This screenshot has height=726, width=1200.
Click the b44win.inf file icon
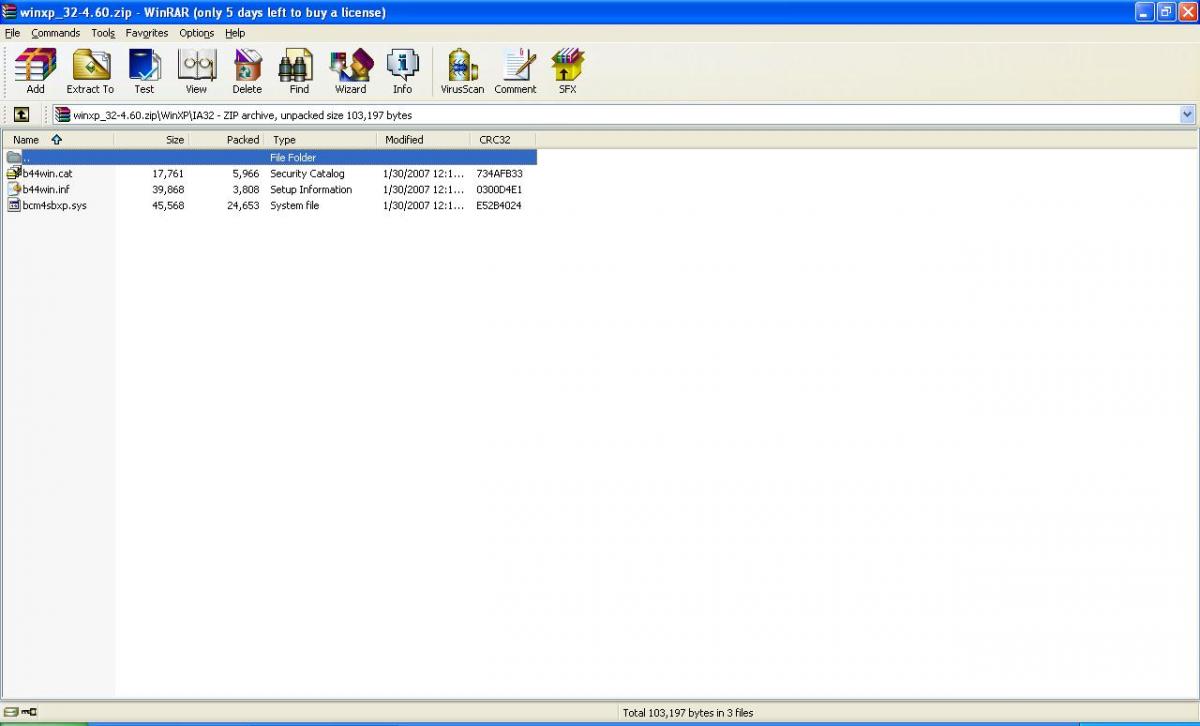(13, 189)
